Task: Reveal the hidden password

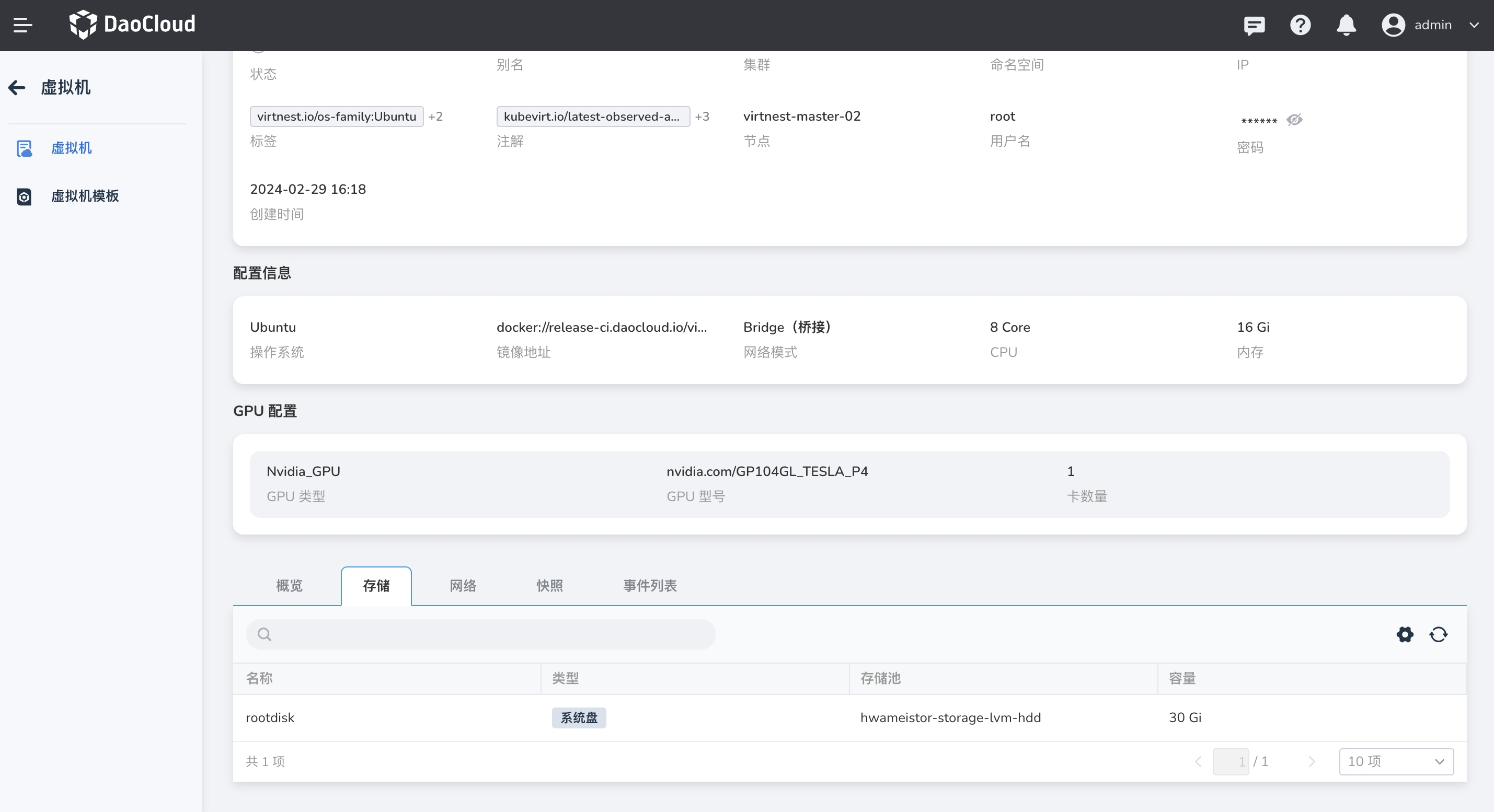Action: coord(1294,120)
